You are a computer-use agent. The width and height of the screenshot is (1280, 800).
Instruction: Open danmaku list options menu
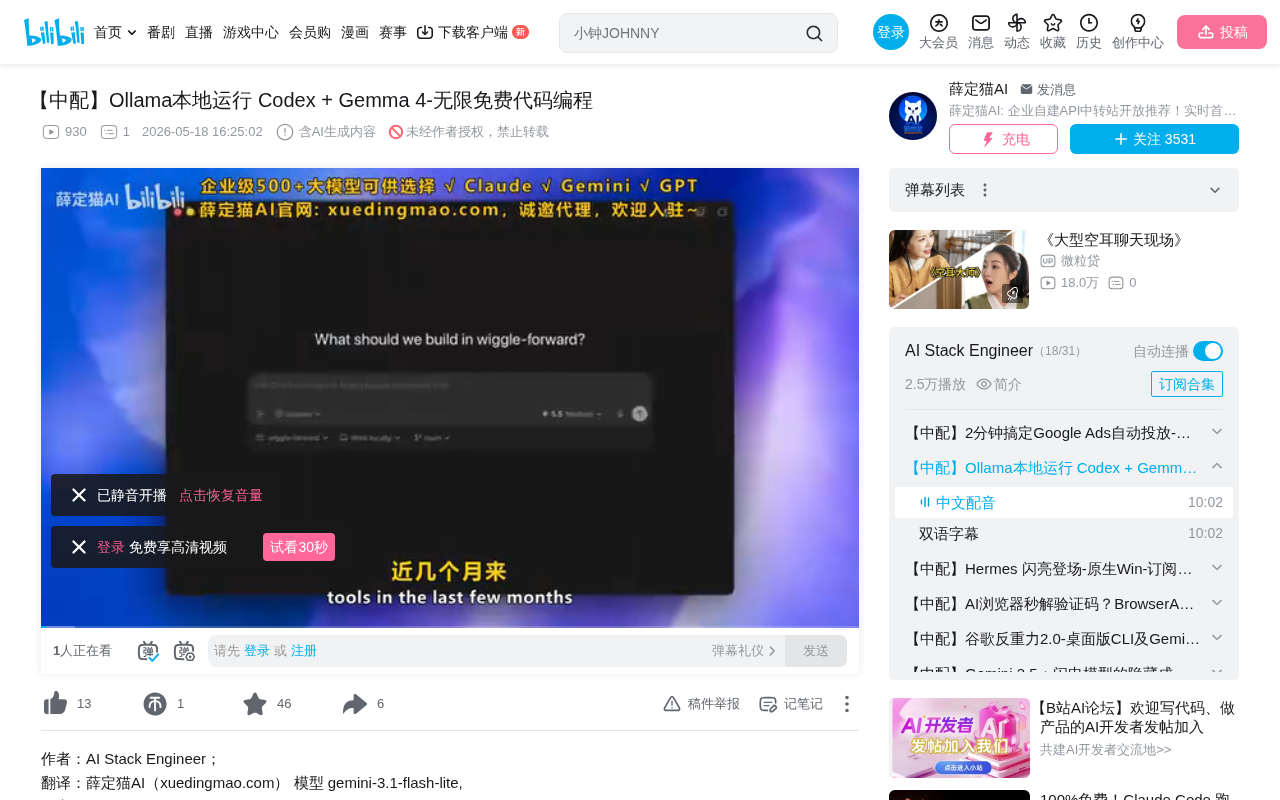pyautogui.click(x=985, y=190)
